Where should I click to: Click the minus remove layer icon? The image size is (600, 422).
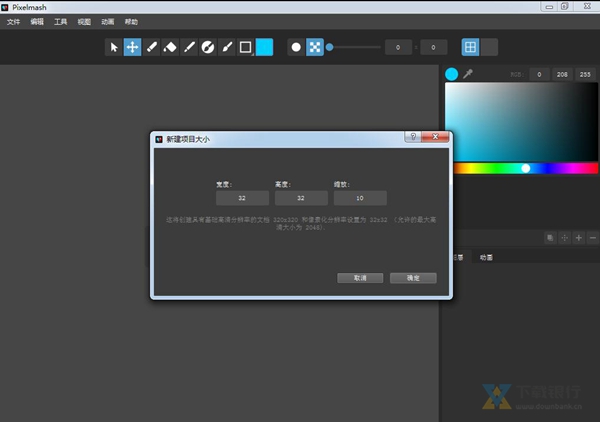tap(593, 238)
